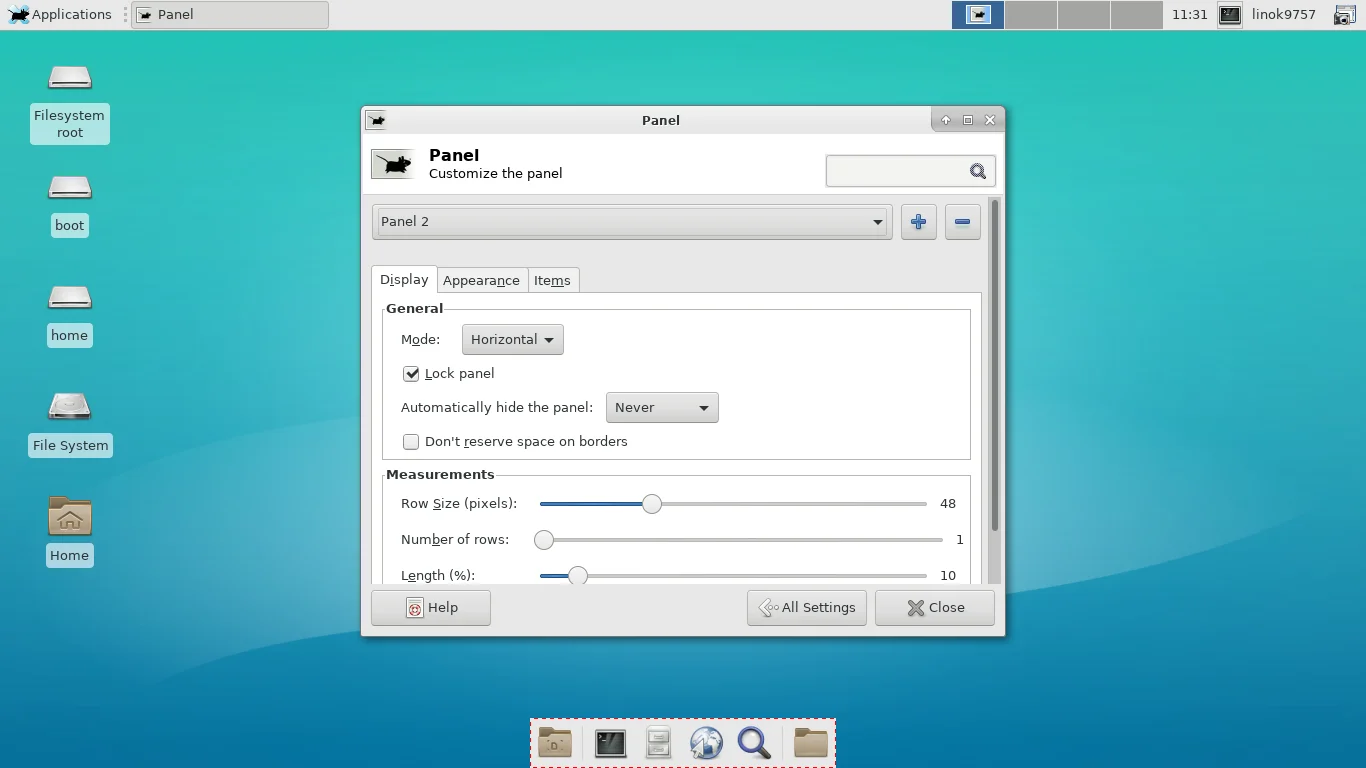Click the bold "Panel" heading in the dialog
The height and width of the screenshot is (768, 1366).
454,155
